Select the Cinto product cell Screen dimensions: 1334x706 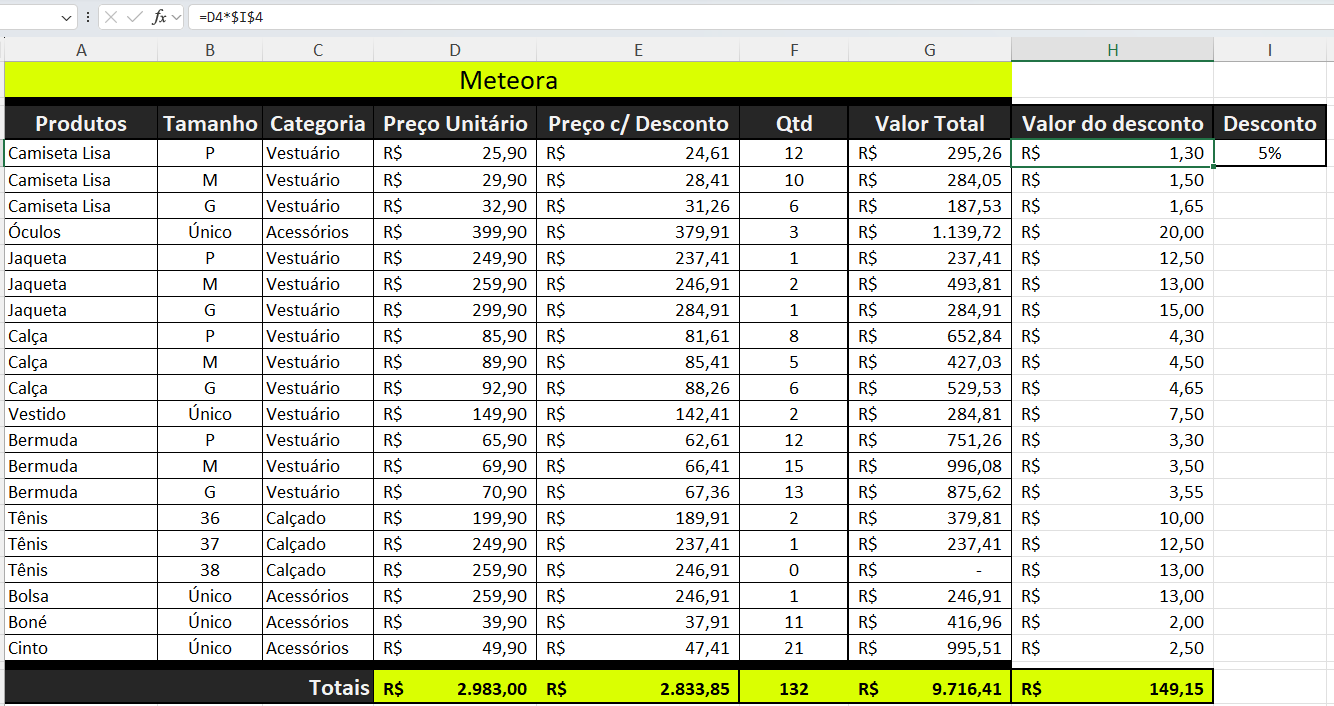coord(81,648)
